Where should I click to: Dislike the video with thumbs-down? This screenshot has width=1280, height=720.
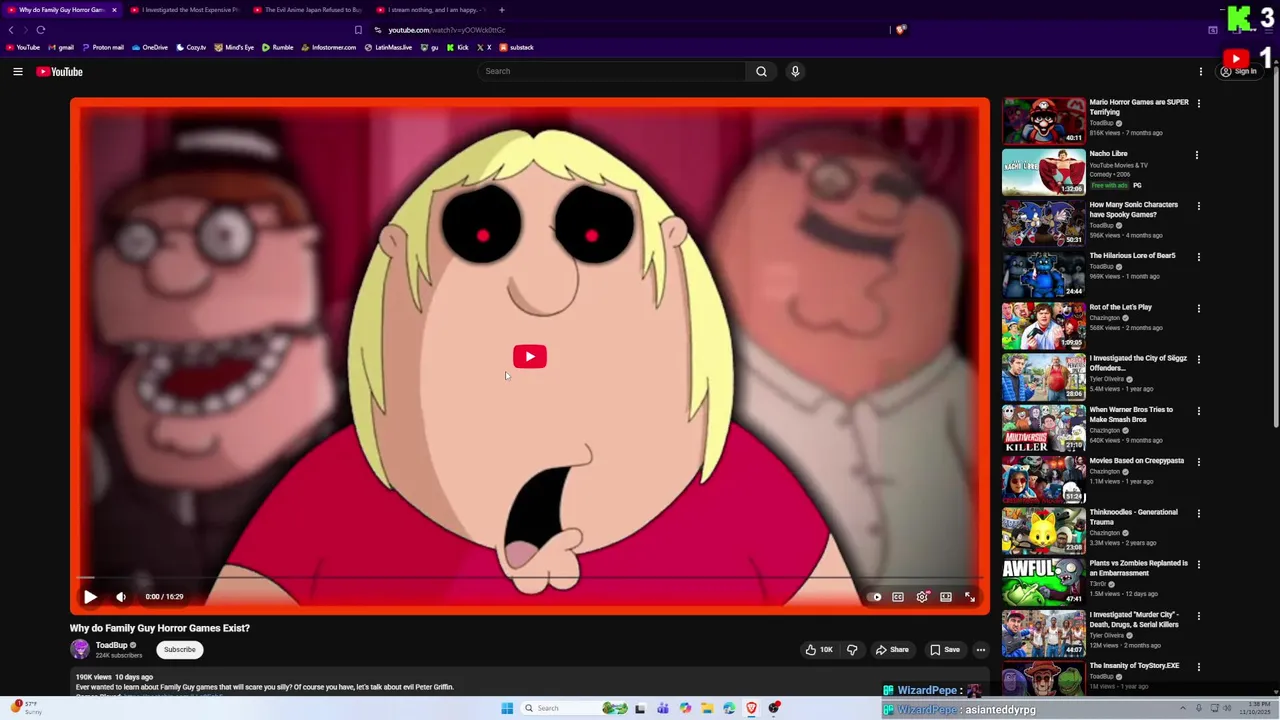852,649
